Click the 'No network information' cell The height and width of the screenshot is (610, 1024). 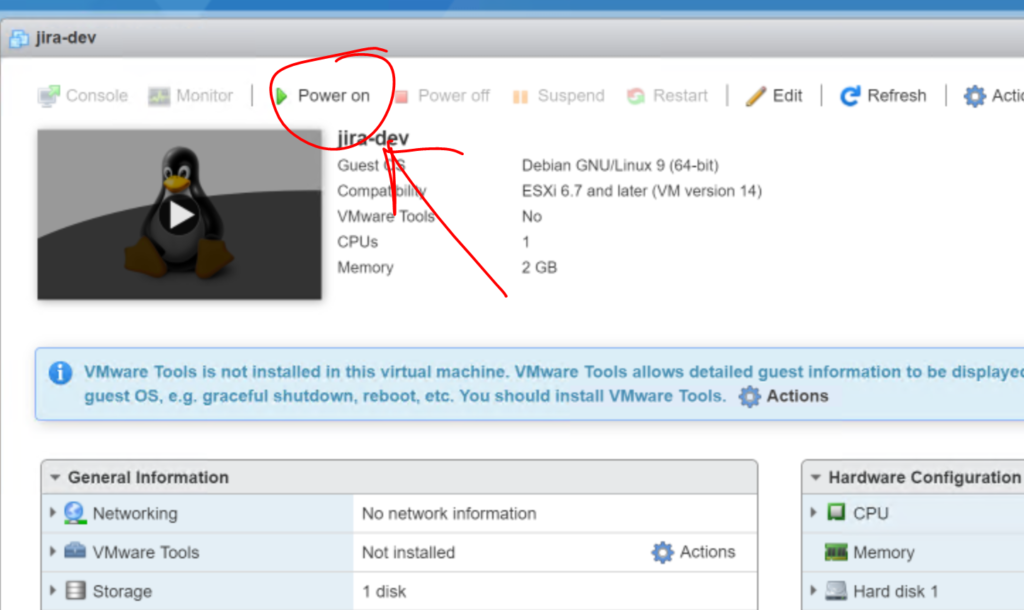449,513
